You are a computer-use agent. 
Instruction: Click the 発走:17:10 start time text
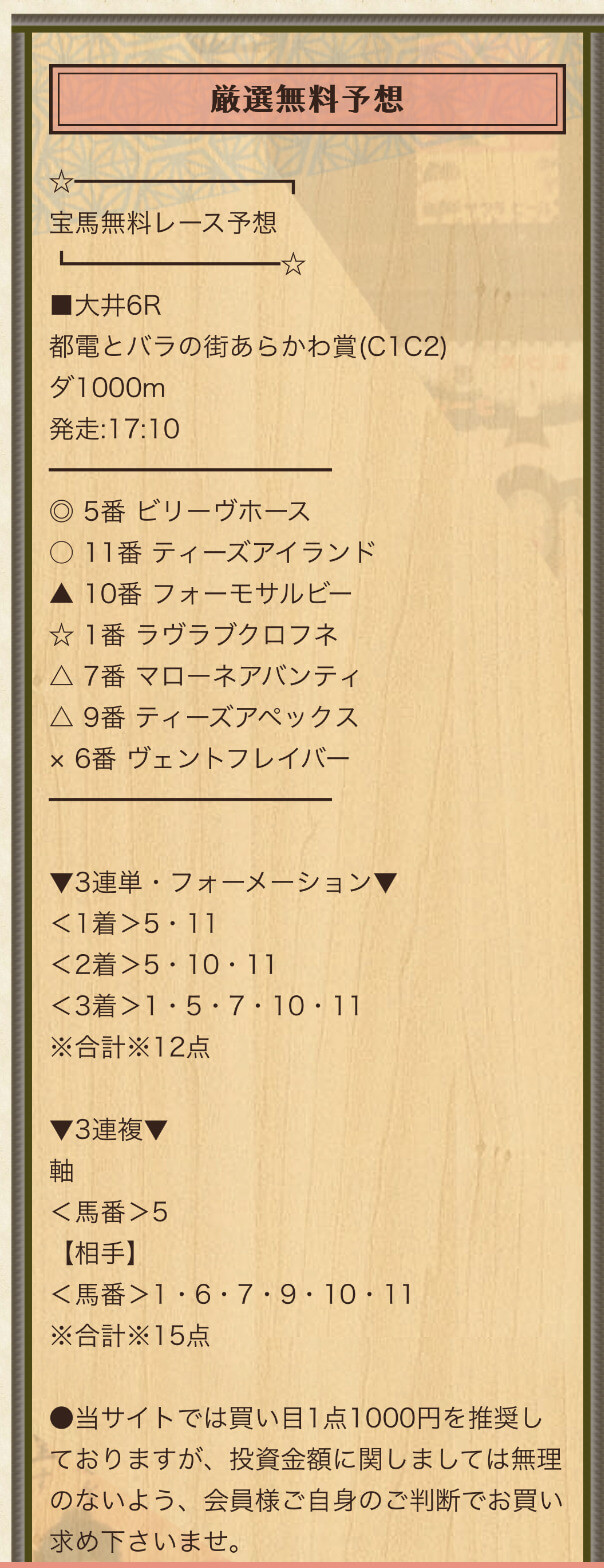115,429
